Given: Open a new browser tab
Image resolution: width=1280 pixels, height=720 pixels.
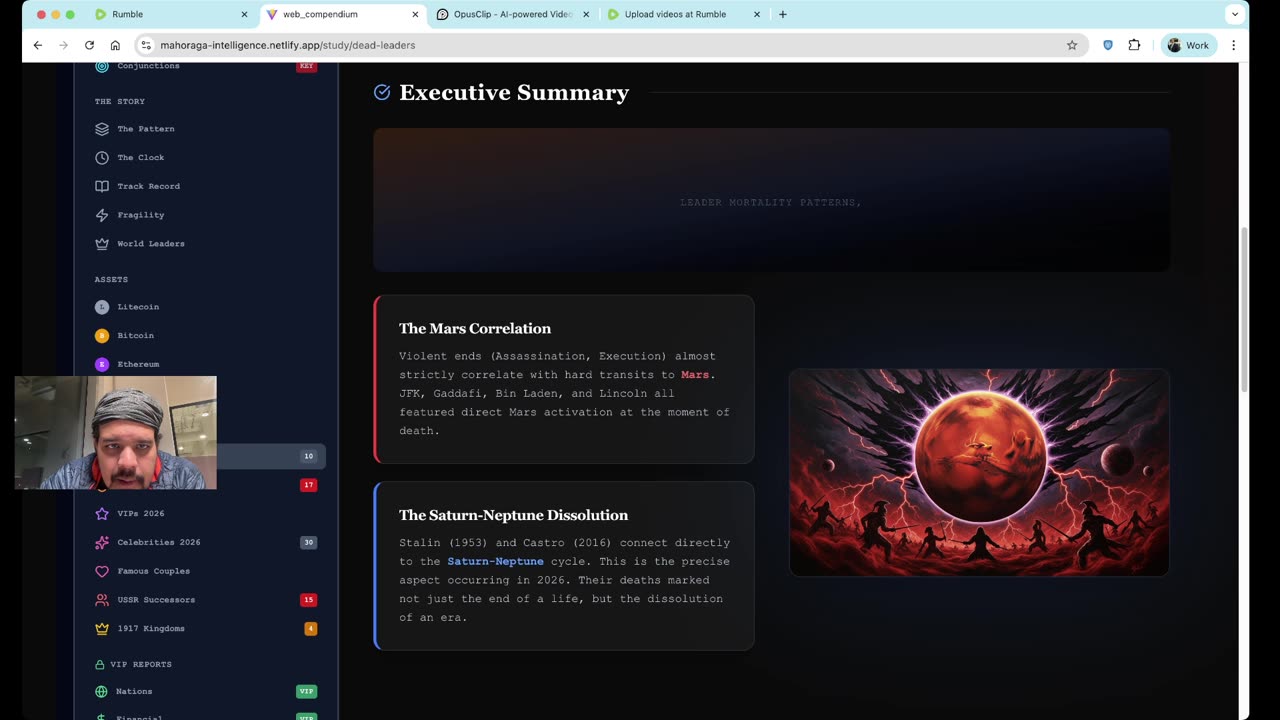Looking at the screenshot, I should point(783,15).
